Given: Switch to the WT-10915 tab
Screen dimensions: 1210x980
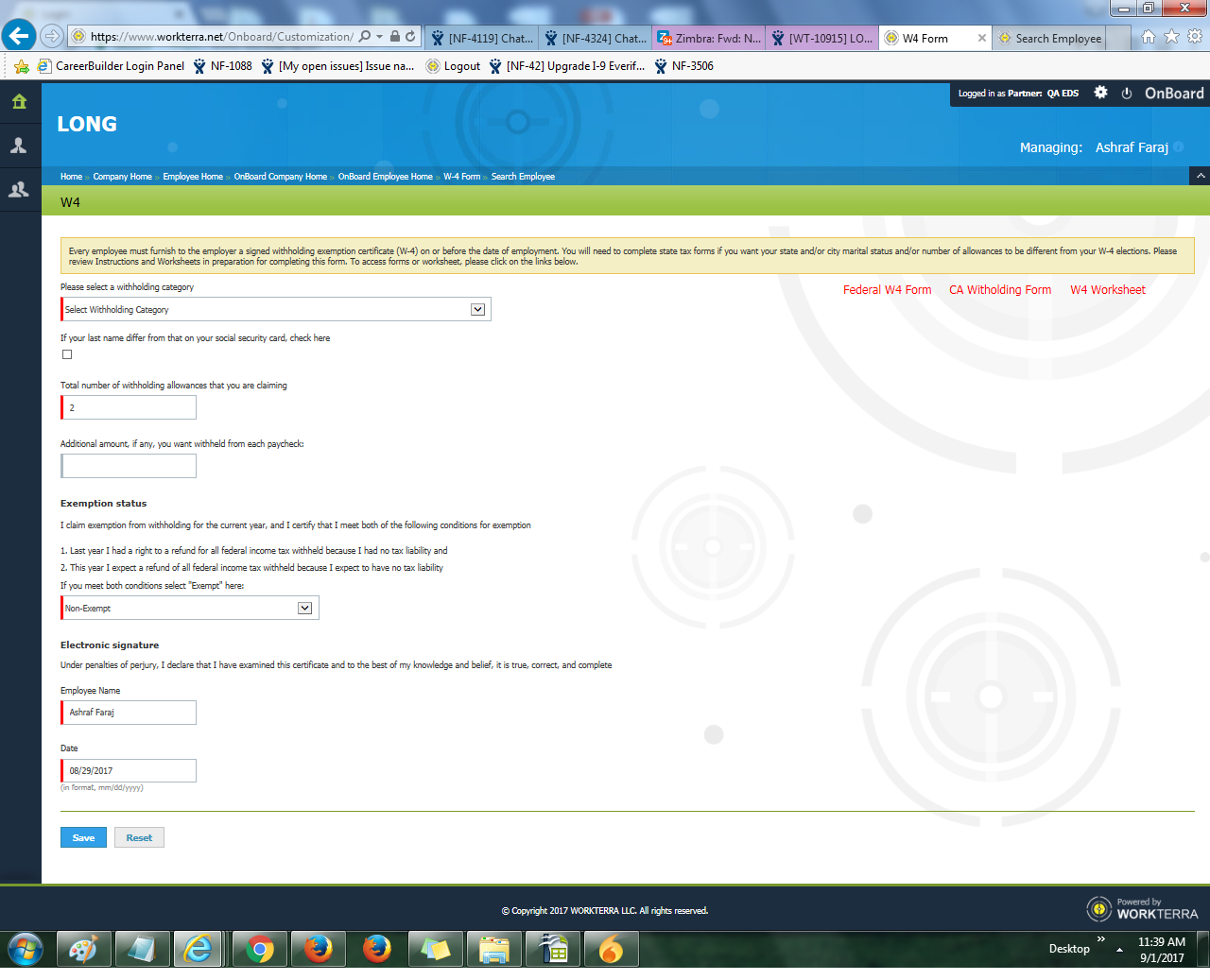Looking at the screenshot, I should (x=821, y=38).
